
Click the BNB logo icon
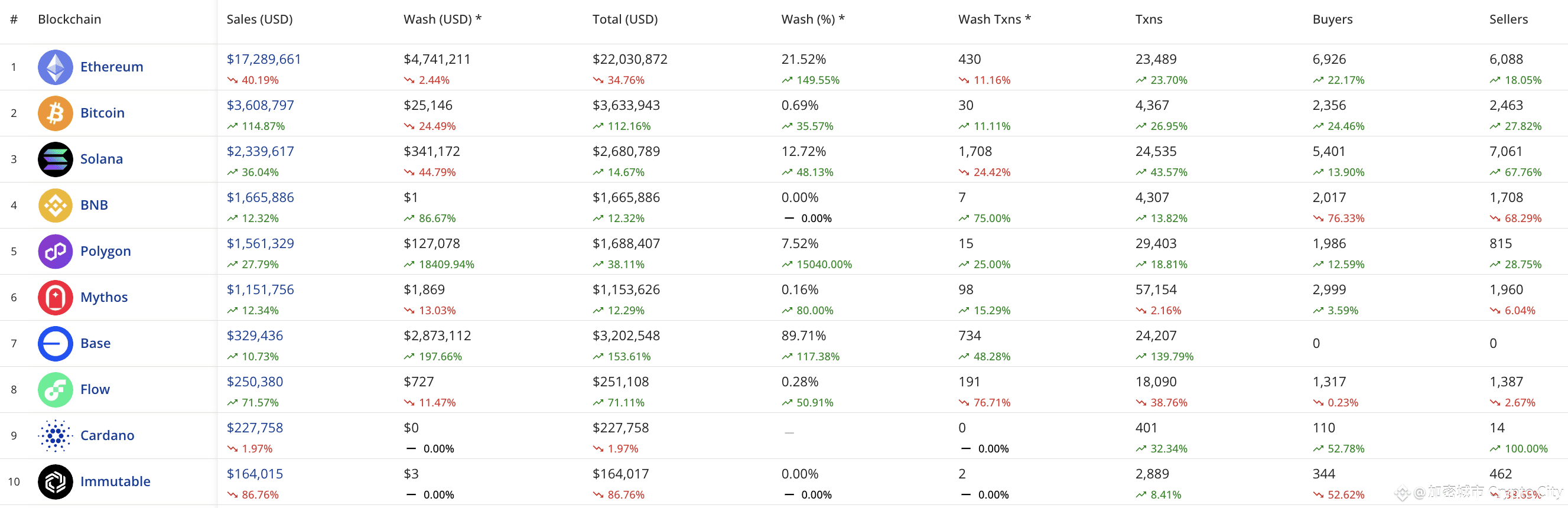(x=56, y=205)
